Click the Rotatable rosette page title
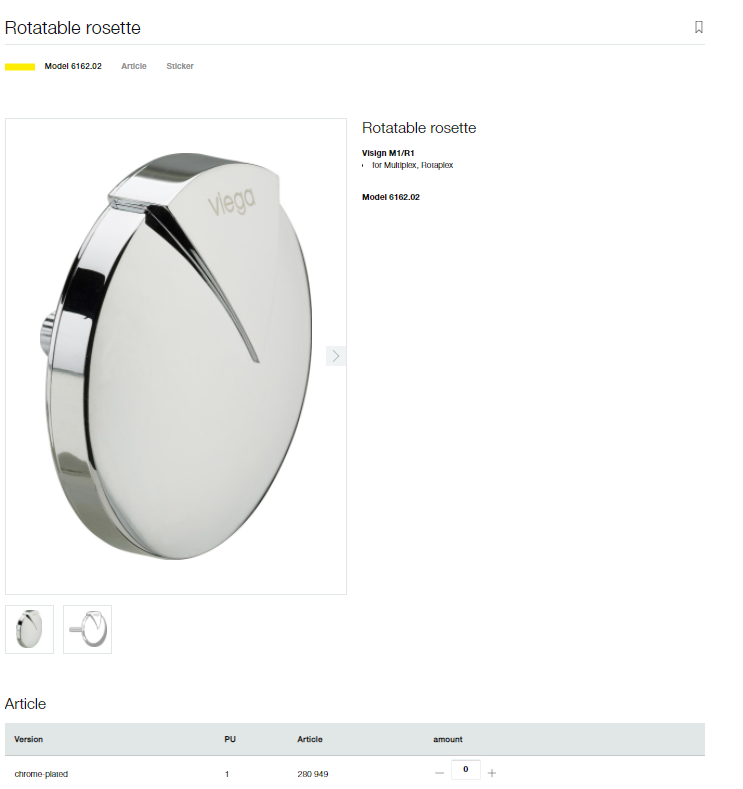Screen dimensions: 743x789 point(72,28)
